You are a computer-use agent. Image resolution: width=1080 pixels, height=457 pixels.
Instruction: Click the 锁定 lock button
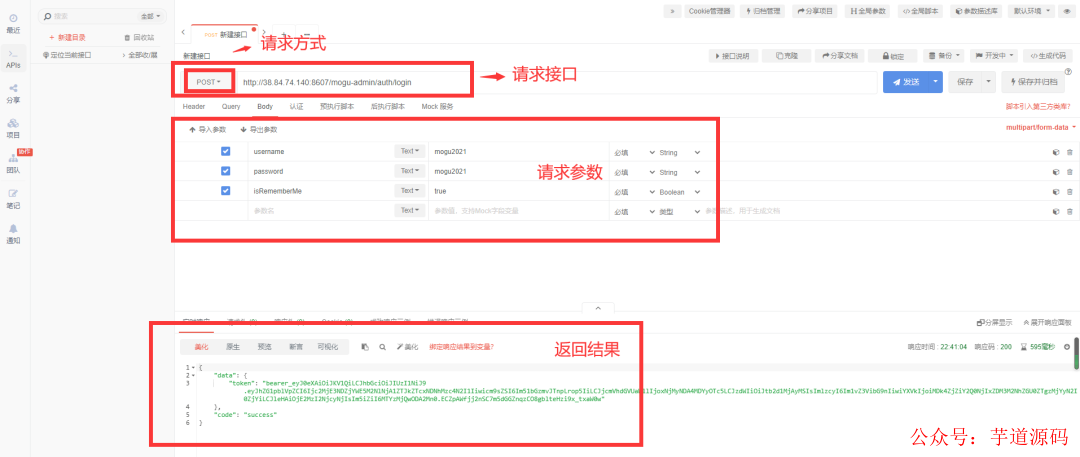[892, 56]
